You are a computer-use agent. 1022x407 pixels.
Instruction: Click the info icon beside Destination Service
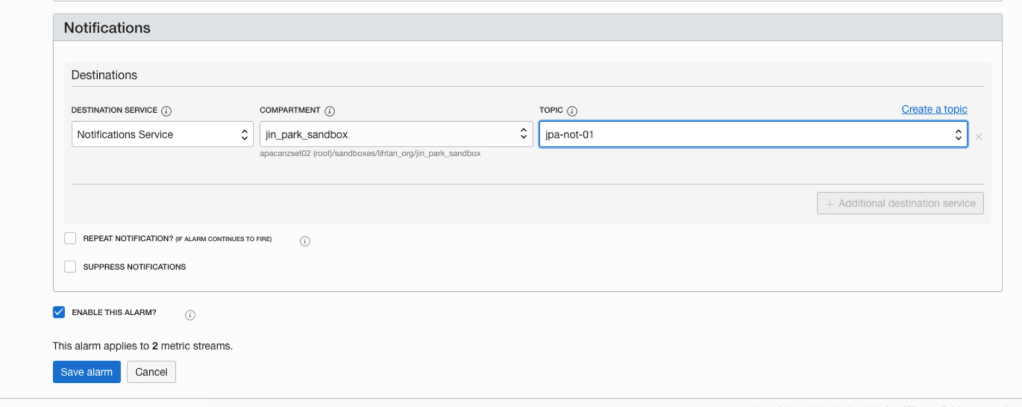(x=166, y=110)
